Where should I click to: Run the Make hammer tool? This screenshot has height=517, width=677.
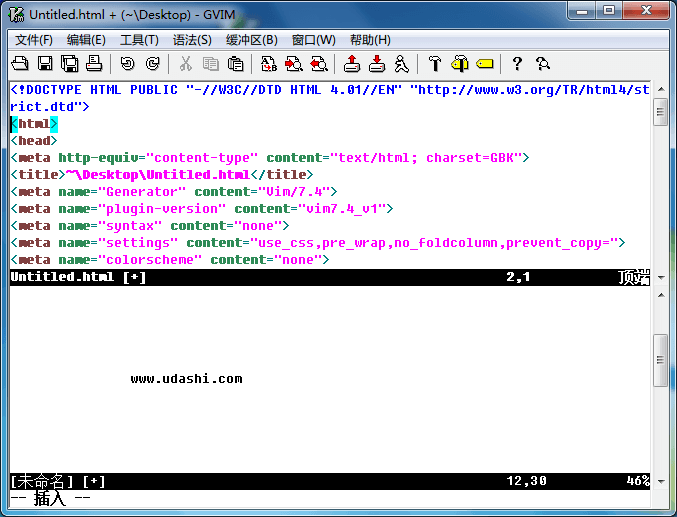pyautogui.click(x=434, y=64)
